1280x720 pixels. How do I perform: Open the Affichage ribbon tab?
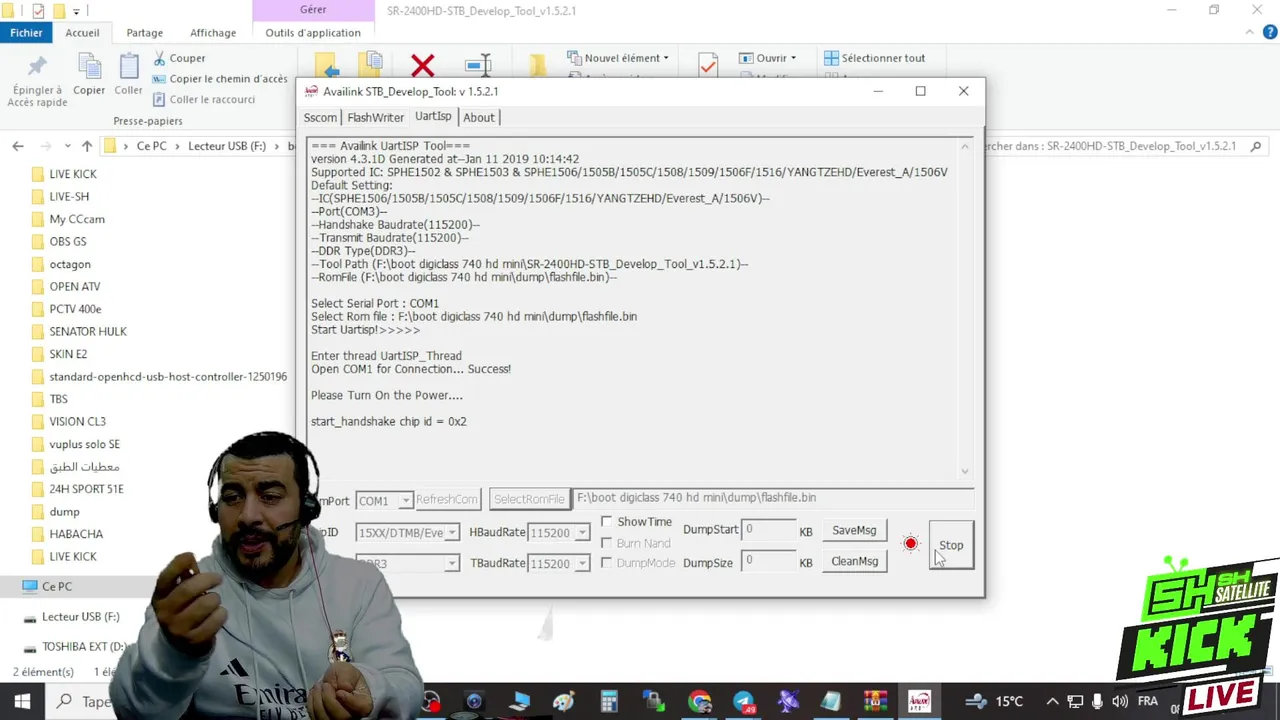(213, 32)
